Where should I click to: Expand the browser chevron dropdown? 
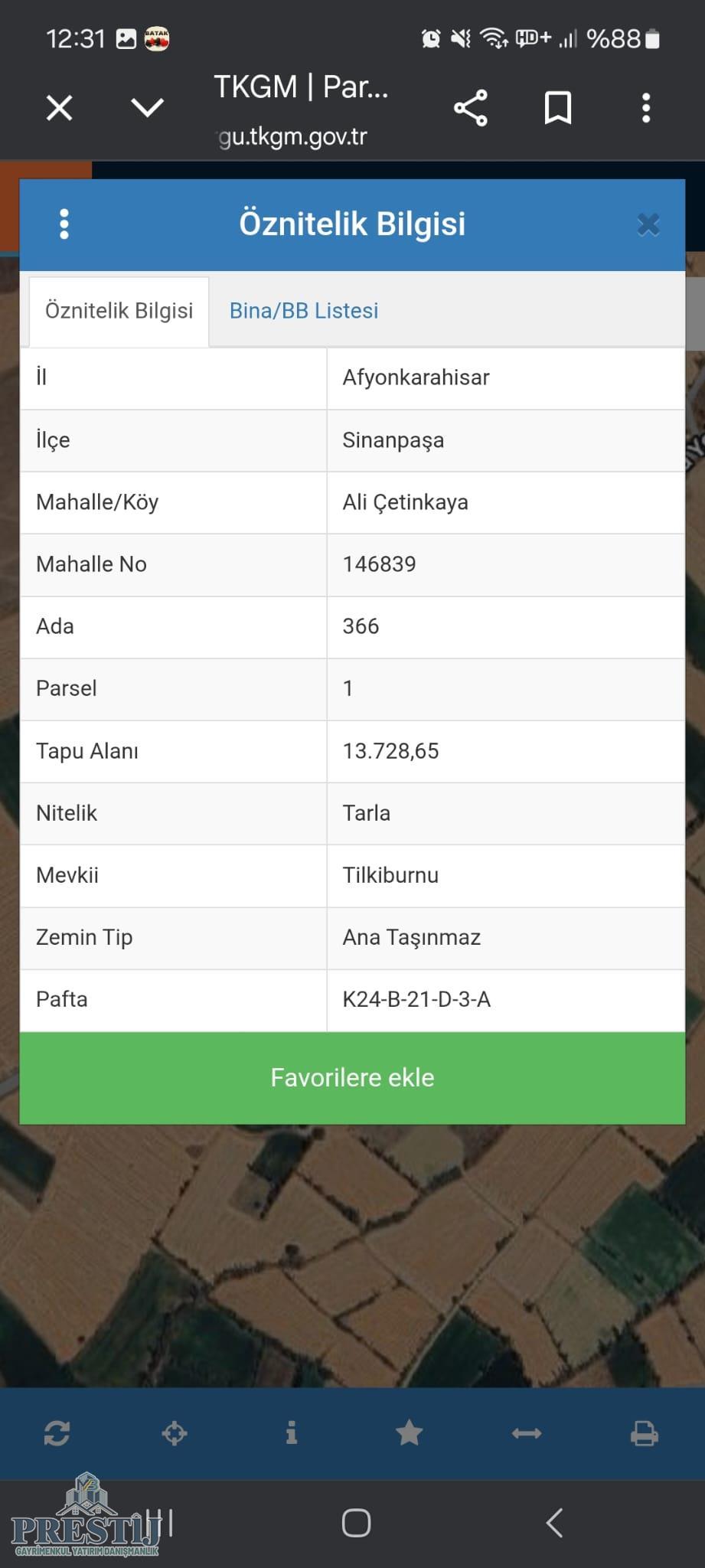tap(147, 108)
